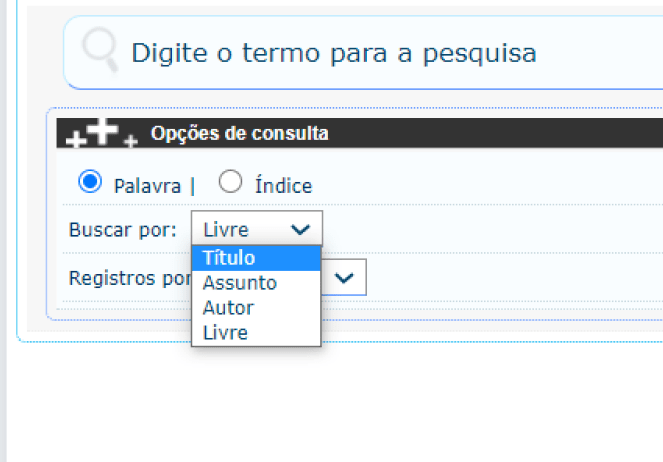Open the Registros por dropdown arrow
663x462 pixels.
pos(345,278)
